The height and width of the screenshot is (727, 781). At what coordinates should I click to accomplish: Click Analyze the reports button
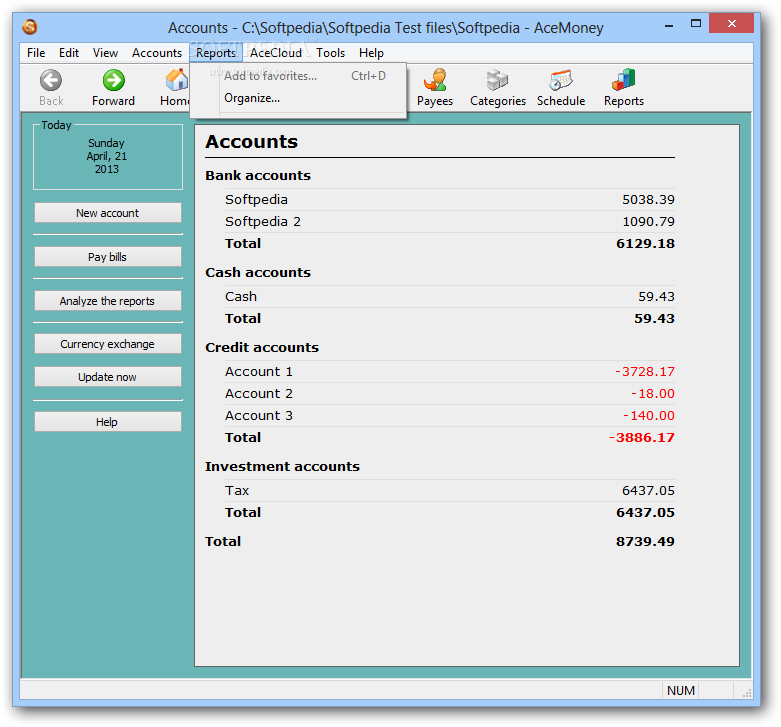(x=108, y=301)
